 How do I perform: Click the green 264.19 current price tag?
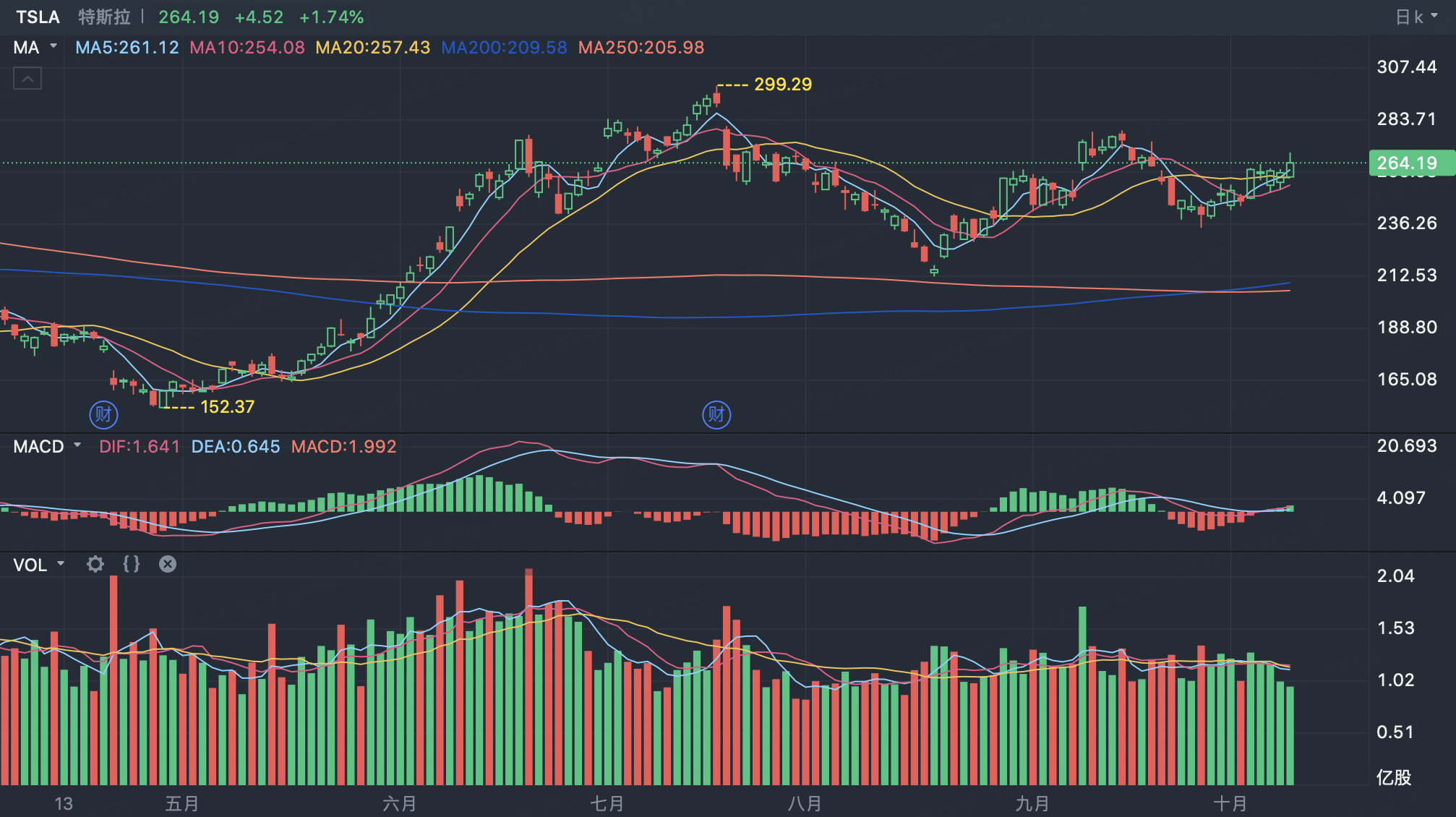tap(1412, 163)
